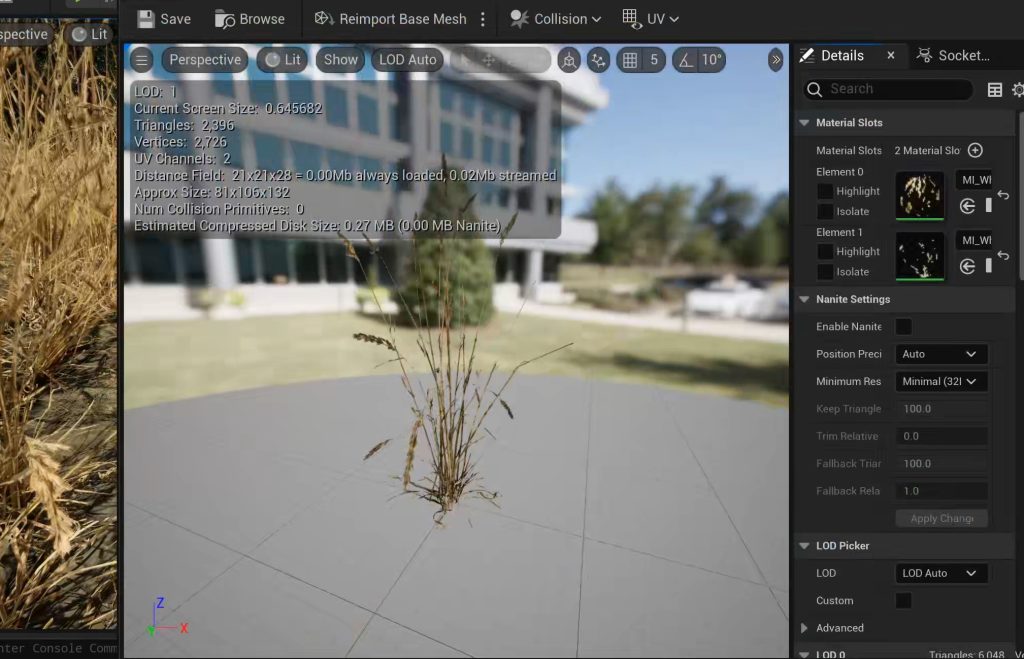Click Lit button in left viewport
1024x659 pixels.
point(90,35)
